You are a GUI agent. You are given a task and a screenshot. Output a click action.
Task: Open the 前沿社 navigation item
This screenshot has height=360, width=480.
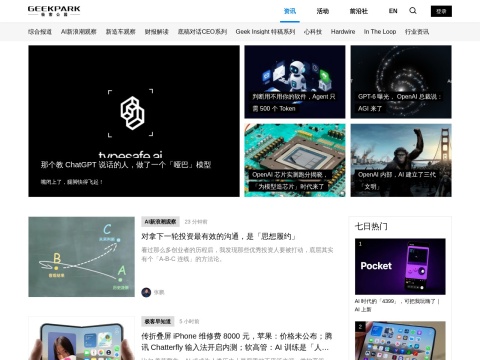pos(359,11)
